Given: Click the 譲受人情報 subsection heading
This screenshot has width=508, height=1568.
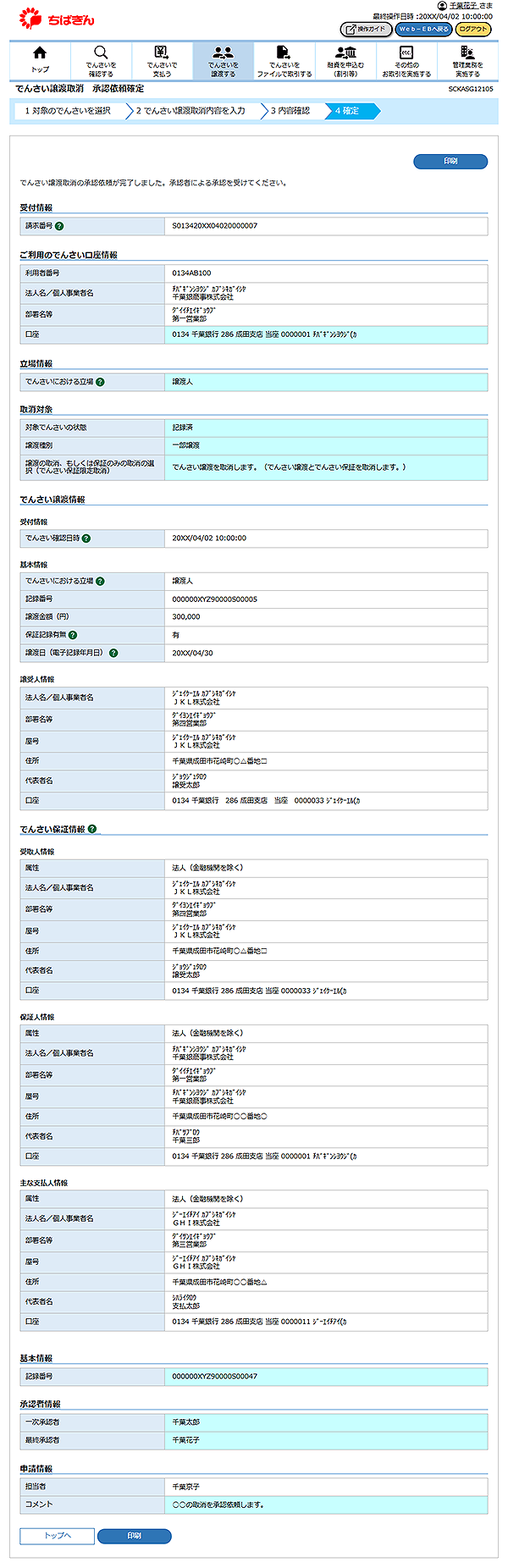Looking at the screenshot, I should [x=37, y=680].
